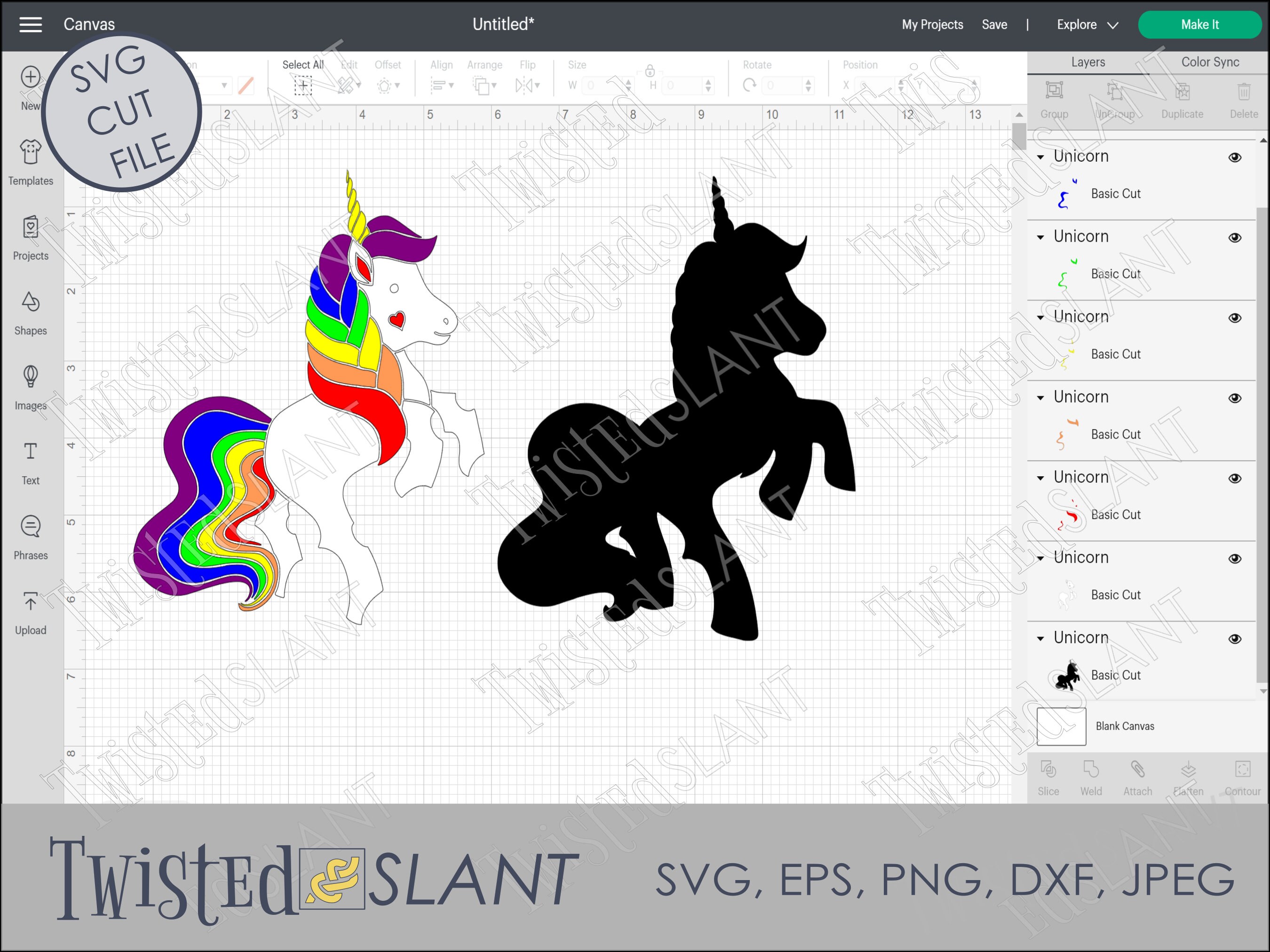The height and width of the screenshot is (952, 1270).
Task: Open the Shapes tool
Action: pyautogui.click(x=31, y=313)
